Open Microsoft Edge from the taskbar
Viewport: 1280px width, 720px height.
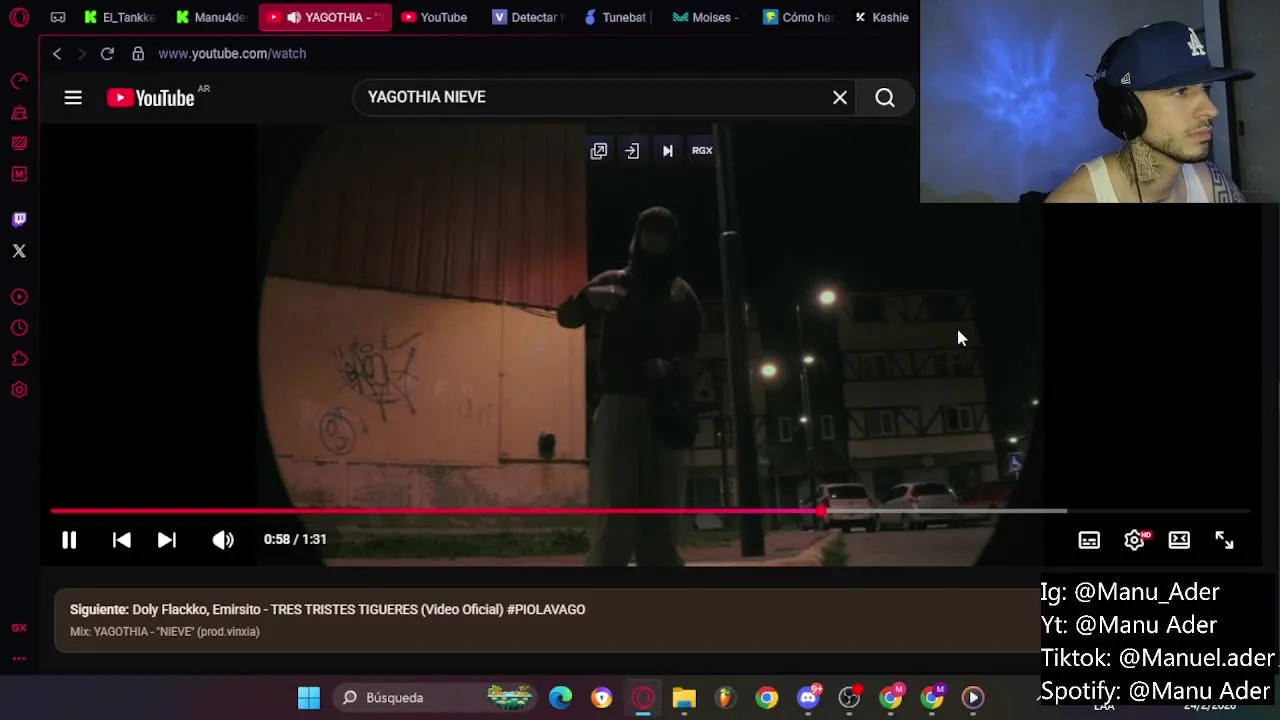(560, 698)
